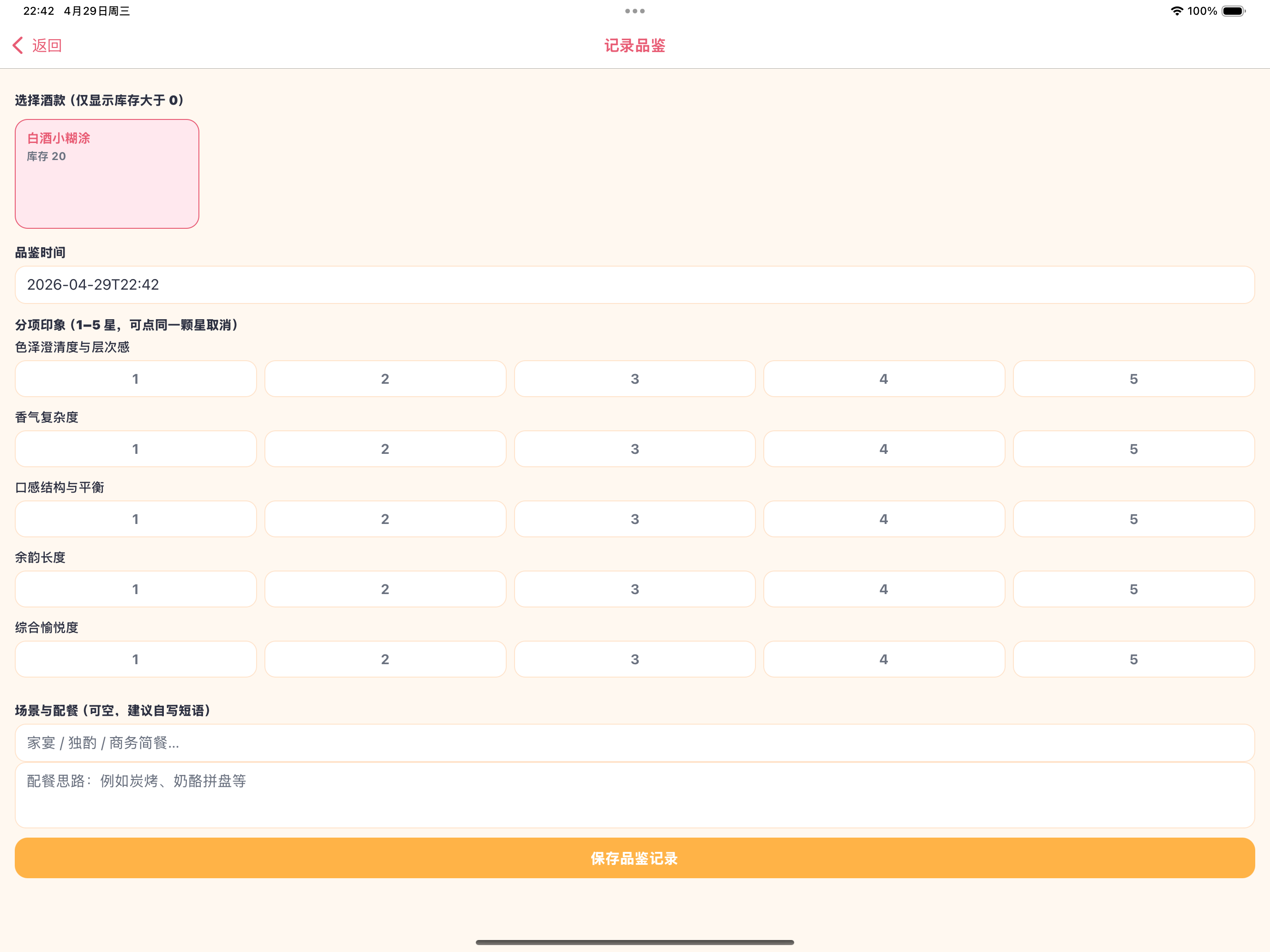This screenshot has width=1270, height=952.
Task: Give 余韵长度 a score of 4
Action: click(x=884, y=589)
